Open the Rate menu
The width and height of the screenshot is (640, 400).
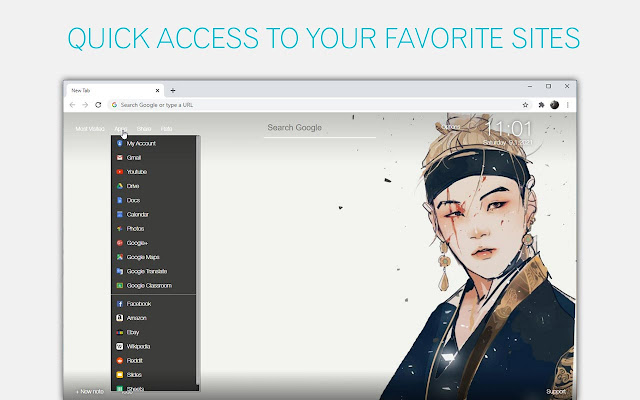[166, 129]
